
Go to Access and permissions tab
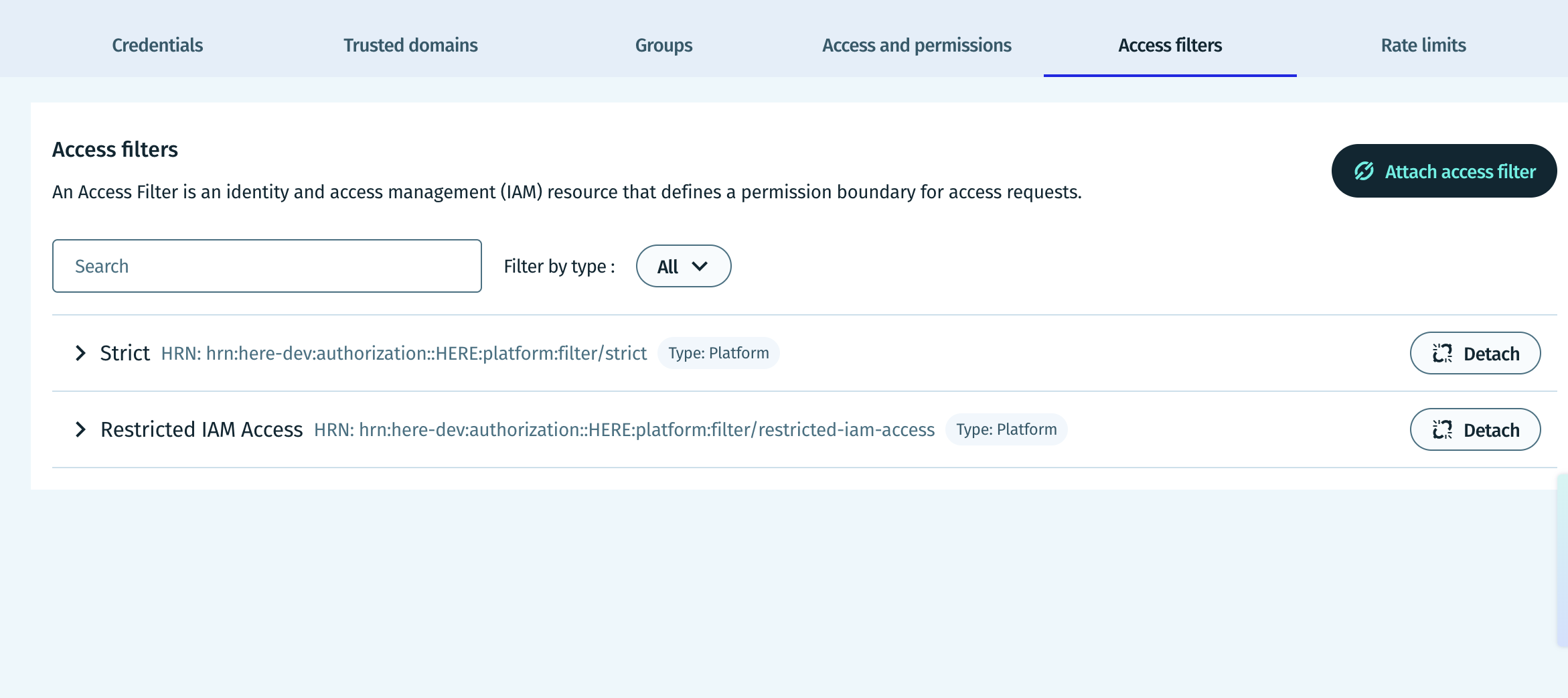click(x=917, y=45)
